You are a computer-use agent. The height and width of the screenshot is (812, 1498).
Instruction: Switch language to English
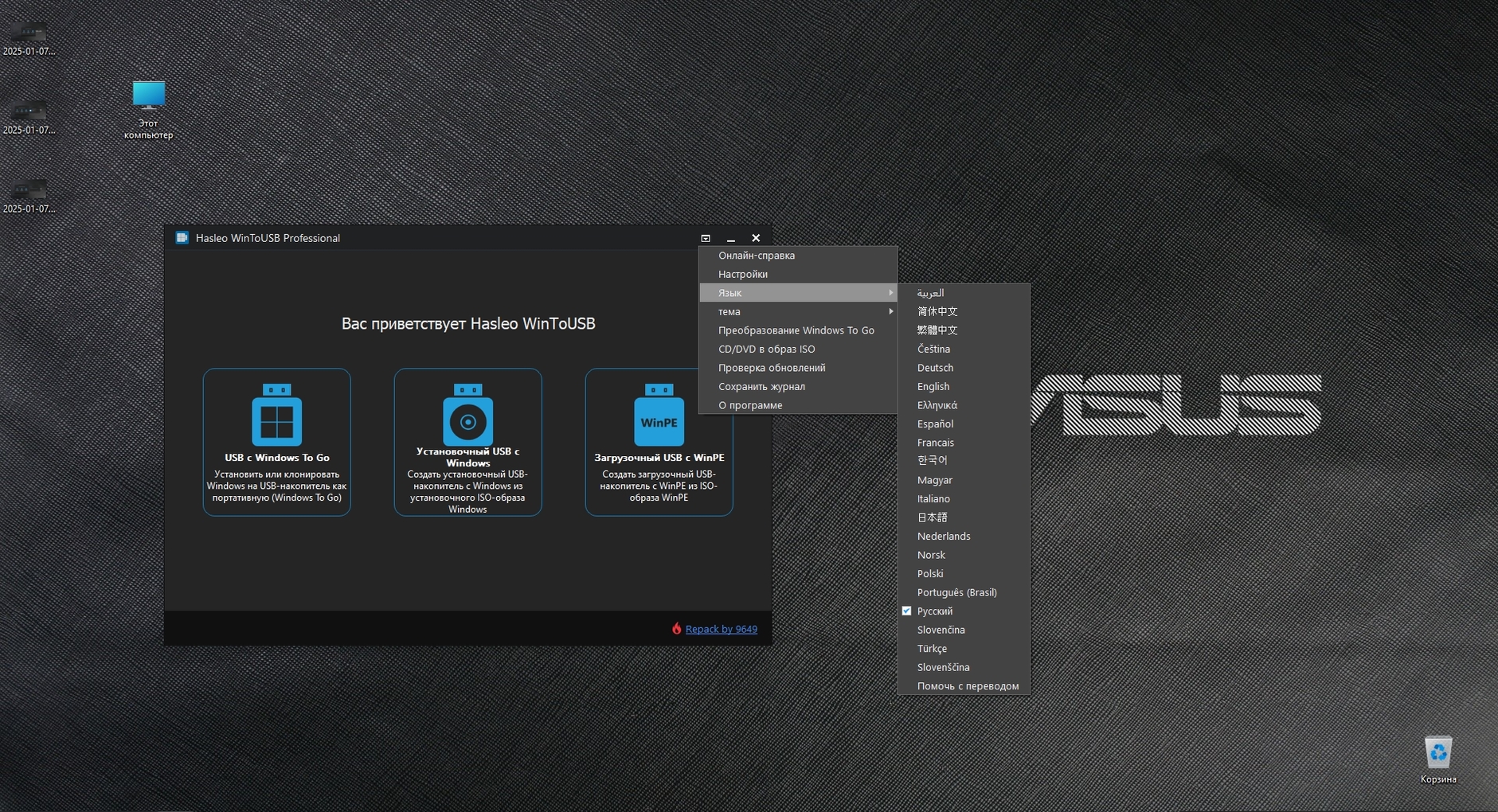964,386
